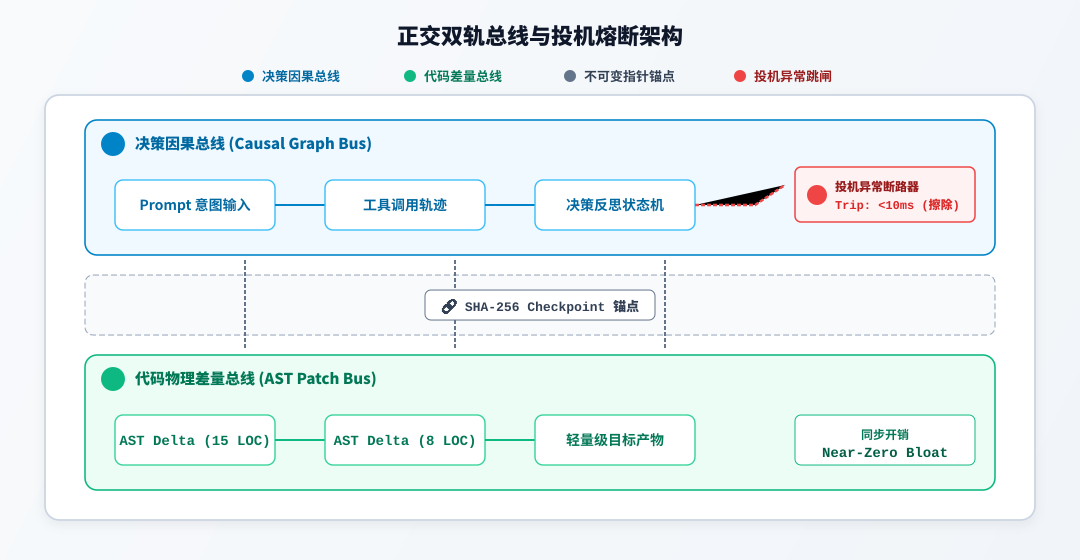Click the green legend dot for 代码差量总线
This screenshot has width=1080, height=560.
[410, 76]
